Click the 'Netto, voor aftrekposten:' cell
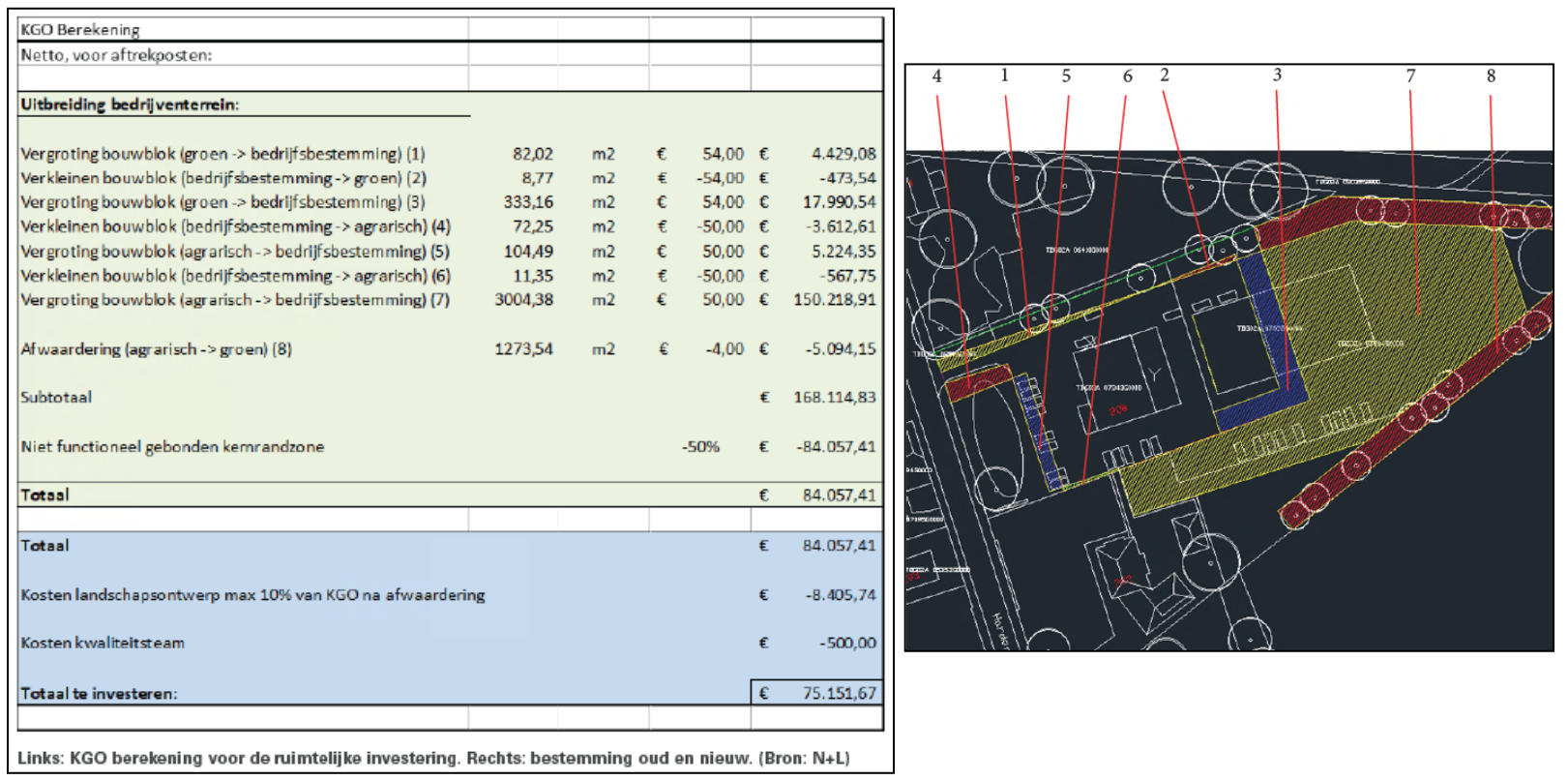The image size is (1568, 780). coord(116,55)
